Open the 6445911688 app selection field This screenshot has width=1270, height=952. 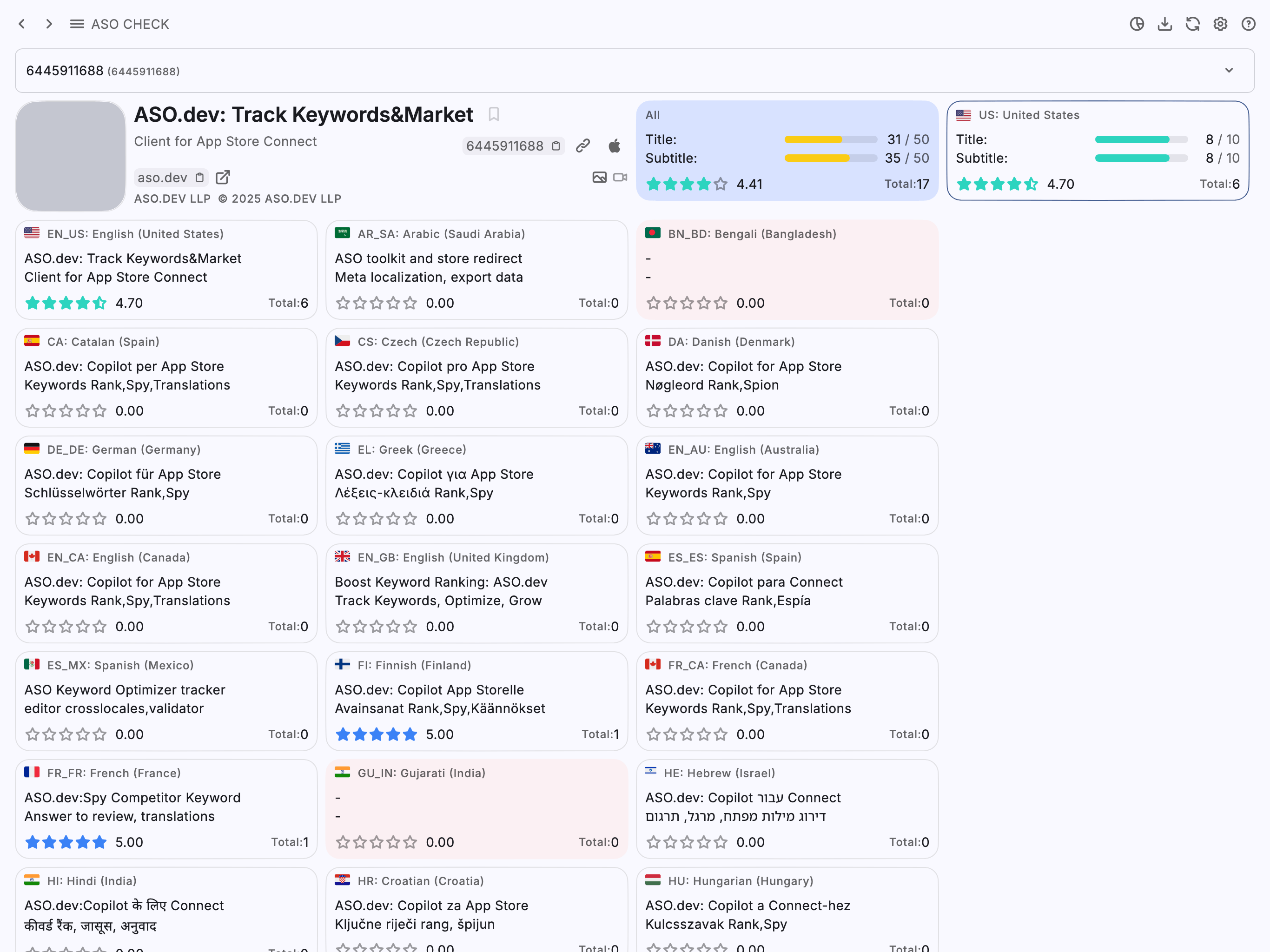coord(635,71)
